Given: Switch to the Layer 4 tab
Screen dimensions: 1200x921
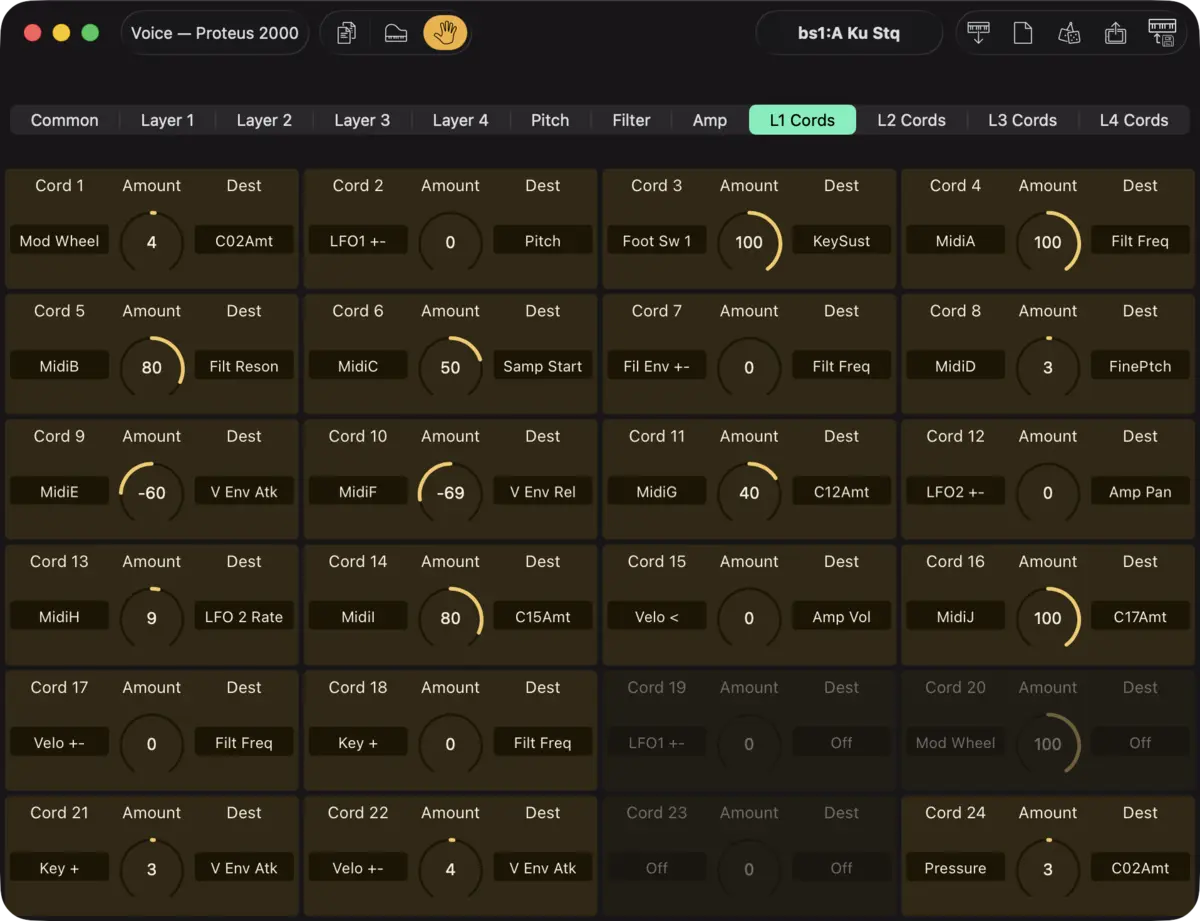Looking at the screenshot, I should point(460,120).
